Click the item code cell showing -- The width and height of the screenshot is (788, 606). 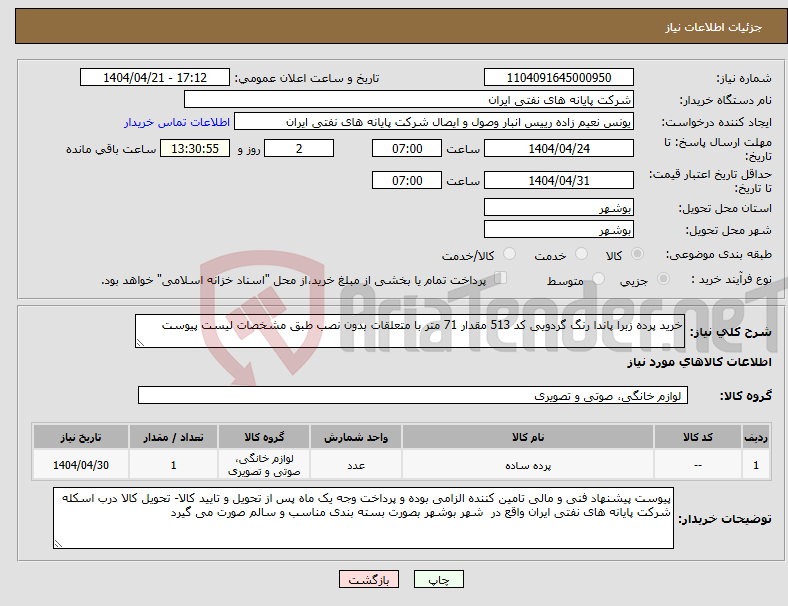click(x=698, y=465)
